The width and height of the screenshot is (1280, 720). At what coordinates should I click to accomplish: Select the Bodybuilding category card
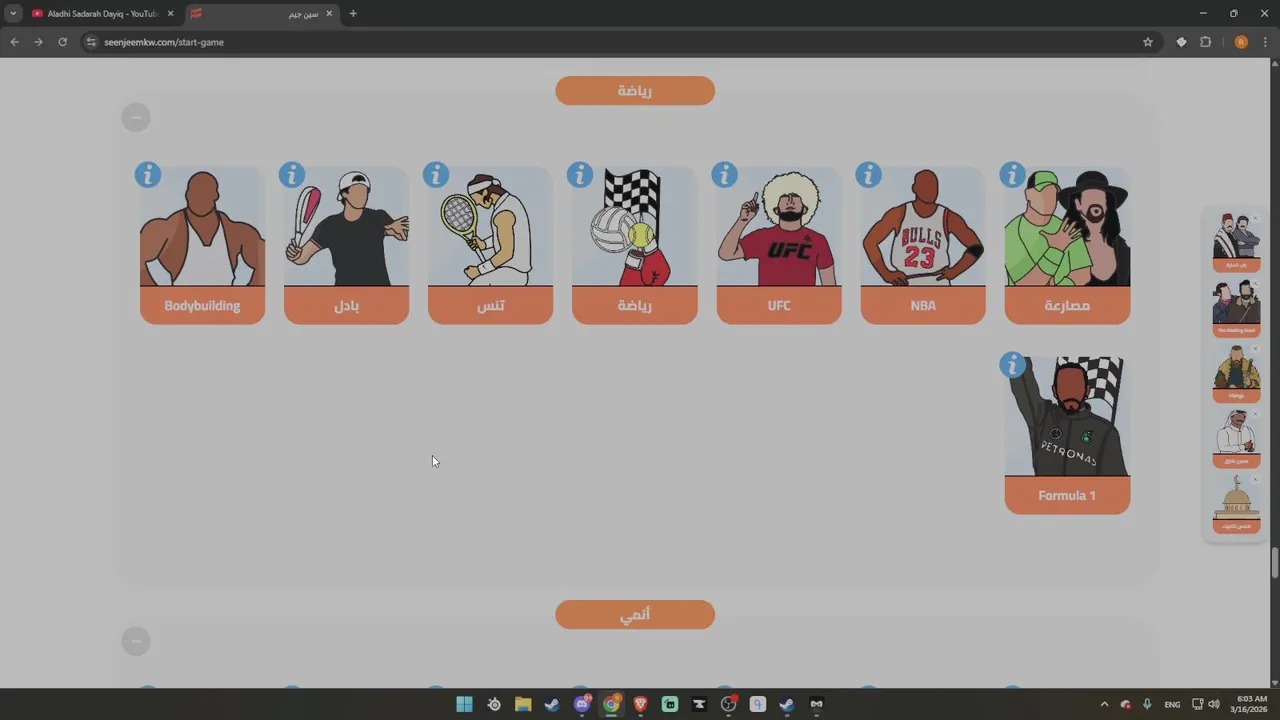click(x=202, y=245)
